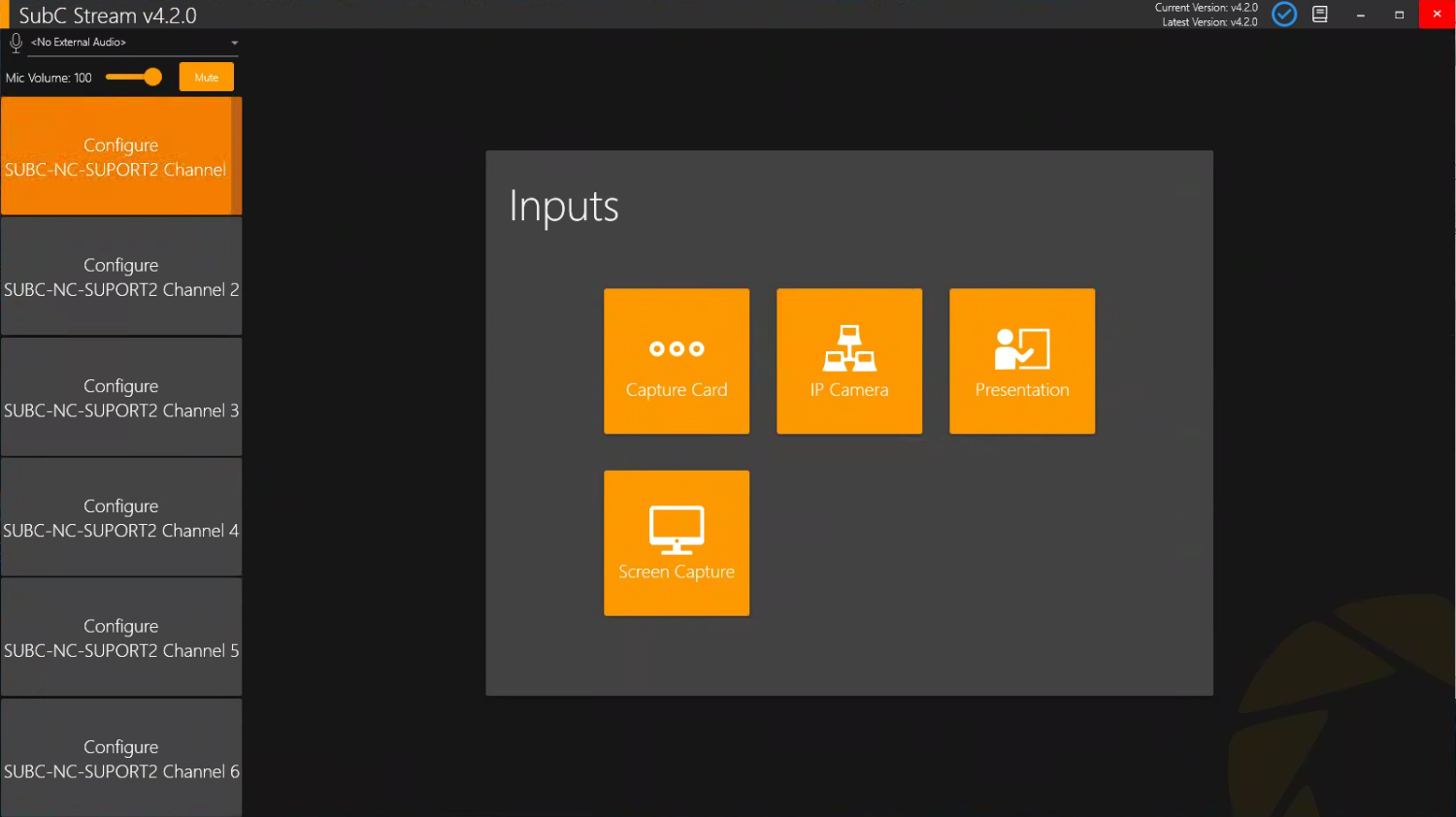The image size is (1456, 817).
Task: Select Configure SUBC-NC-SUPORT2 Channel 4
Action: coord(120,518)
